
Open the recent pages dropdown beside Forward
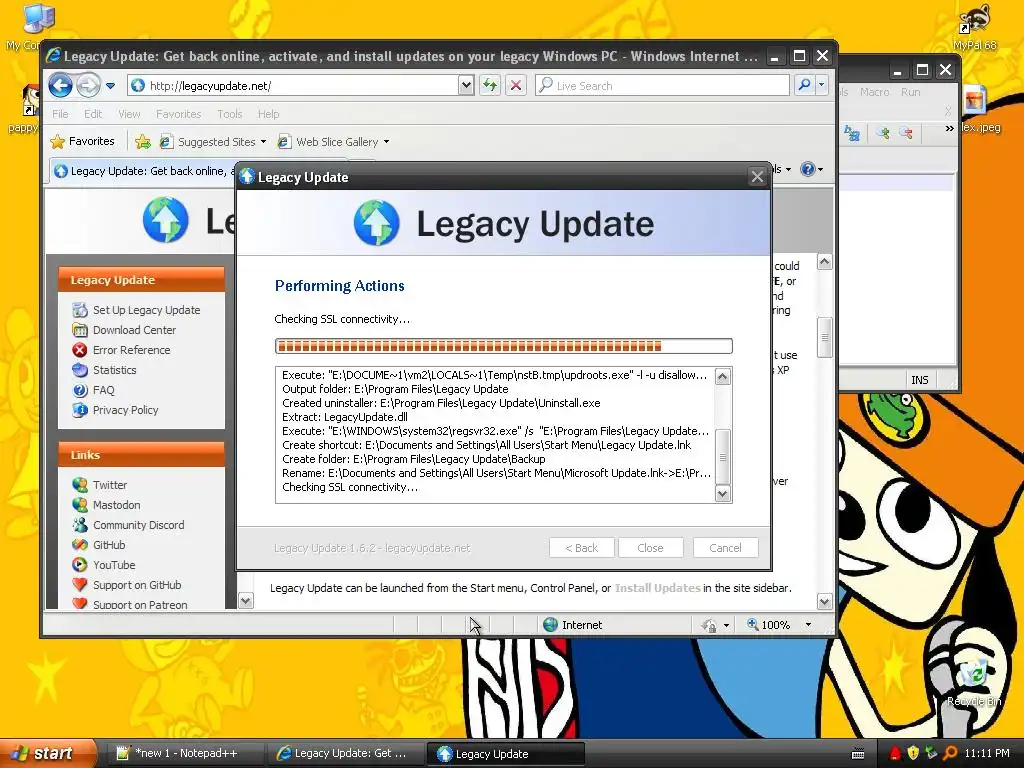[110, 86]
